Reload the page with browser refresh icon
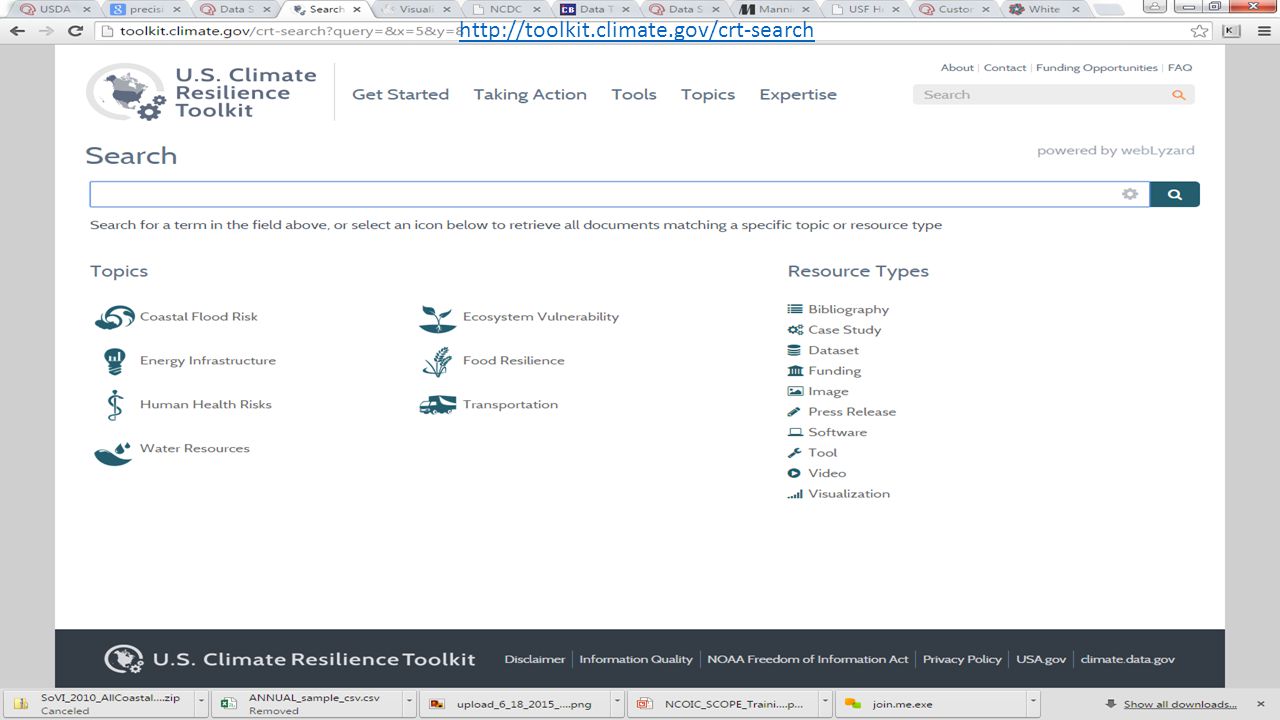 [x=75, y=31]
